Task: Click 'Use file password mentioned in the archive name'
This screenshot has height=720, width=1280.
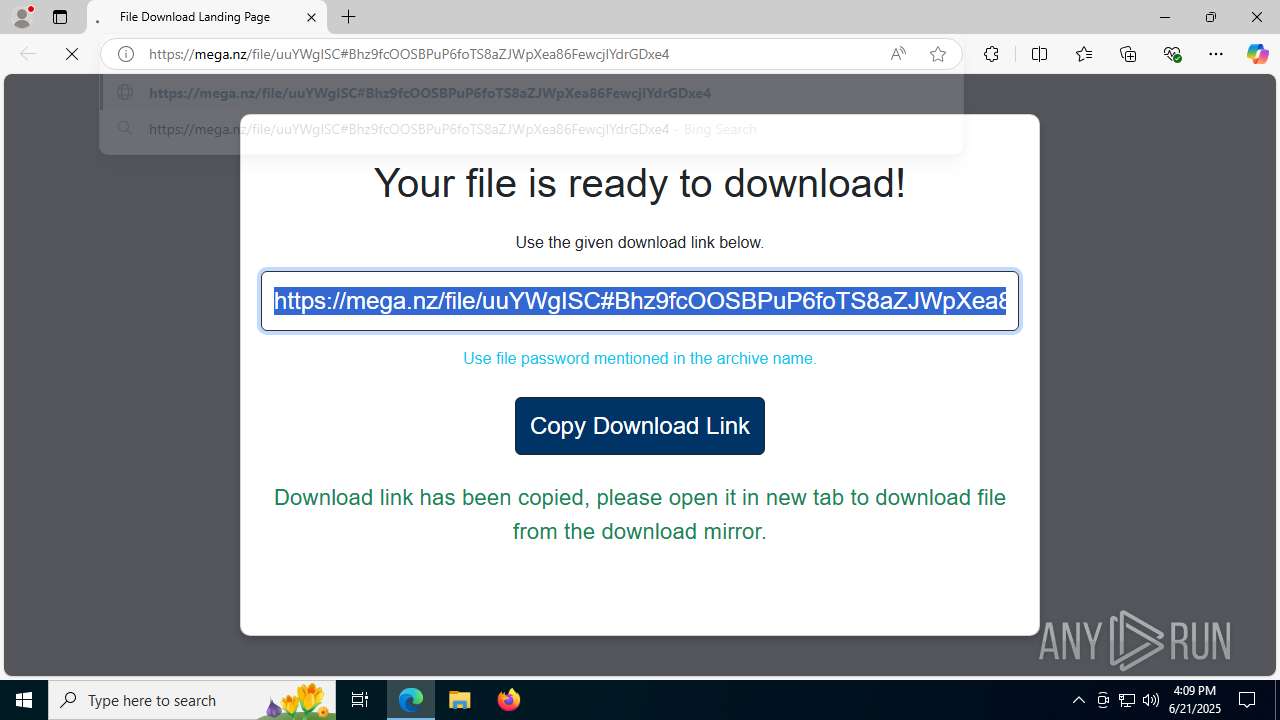Action: (640, 358)
